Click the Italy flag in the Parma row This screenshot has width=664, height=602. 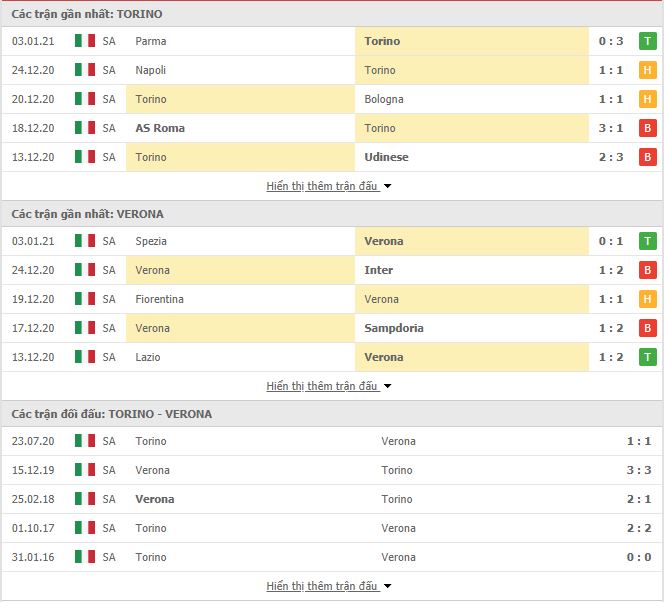85,41
